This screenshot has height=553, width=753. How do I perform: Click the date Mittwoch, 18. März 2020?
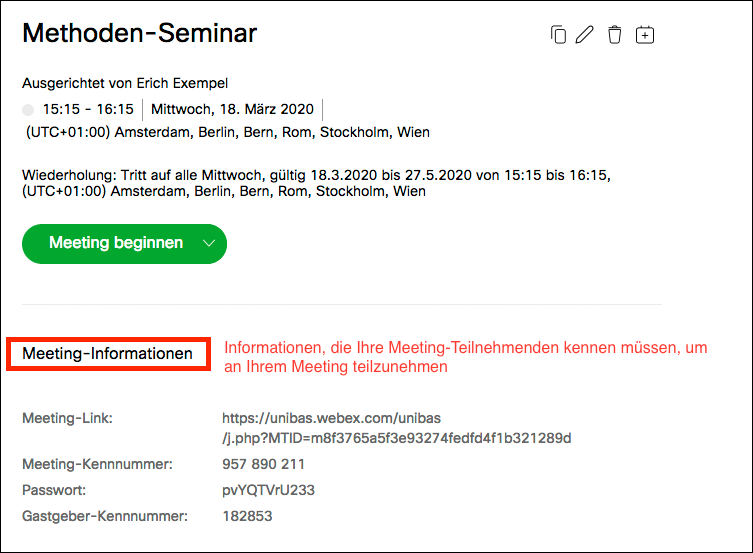point(232,109)
